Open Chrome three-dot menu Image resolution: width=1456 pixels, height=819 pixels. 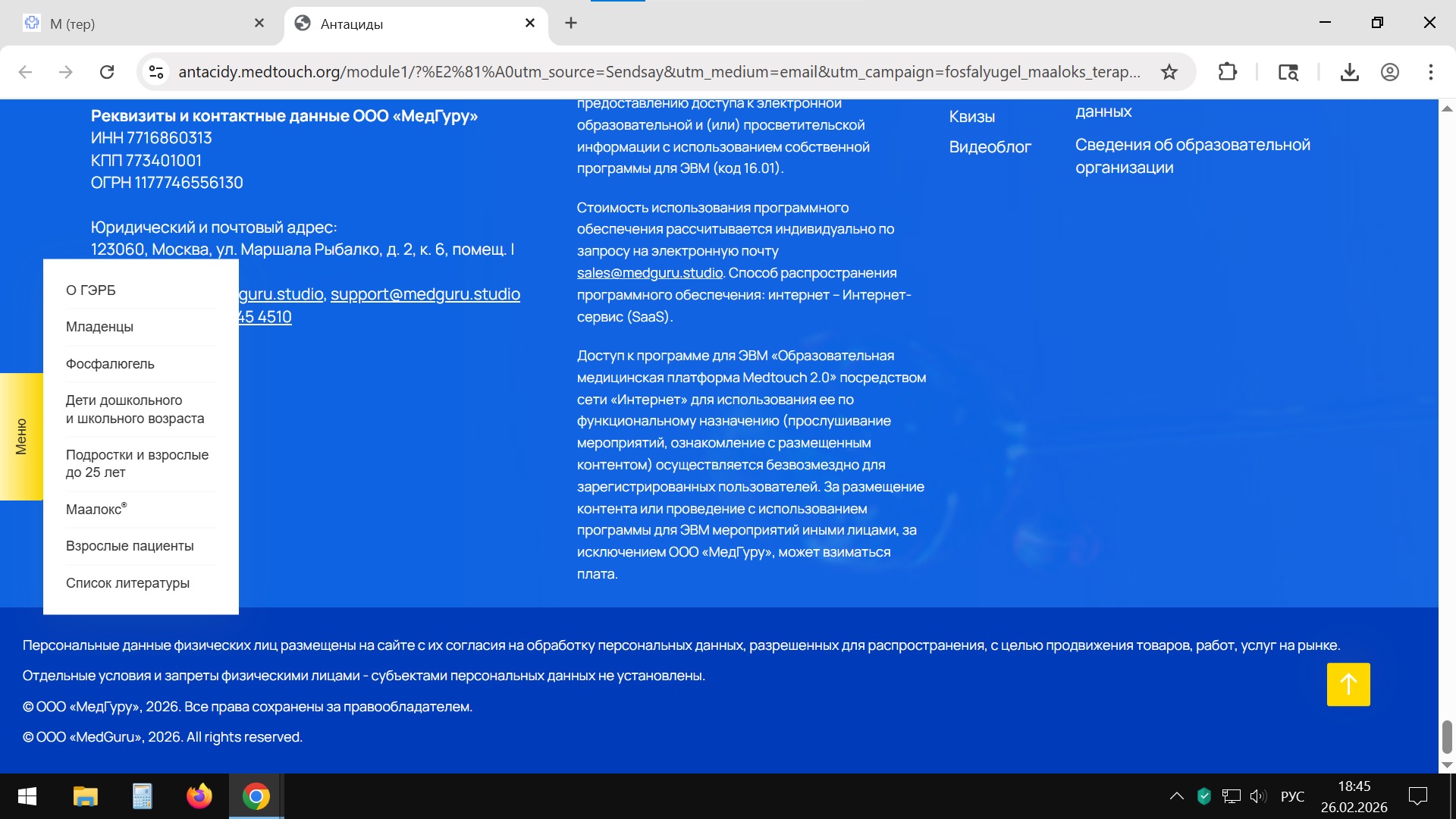[x=1430, y=72]
